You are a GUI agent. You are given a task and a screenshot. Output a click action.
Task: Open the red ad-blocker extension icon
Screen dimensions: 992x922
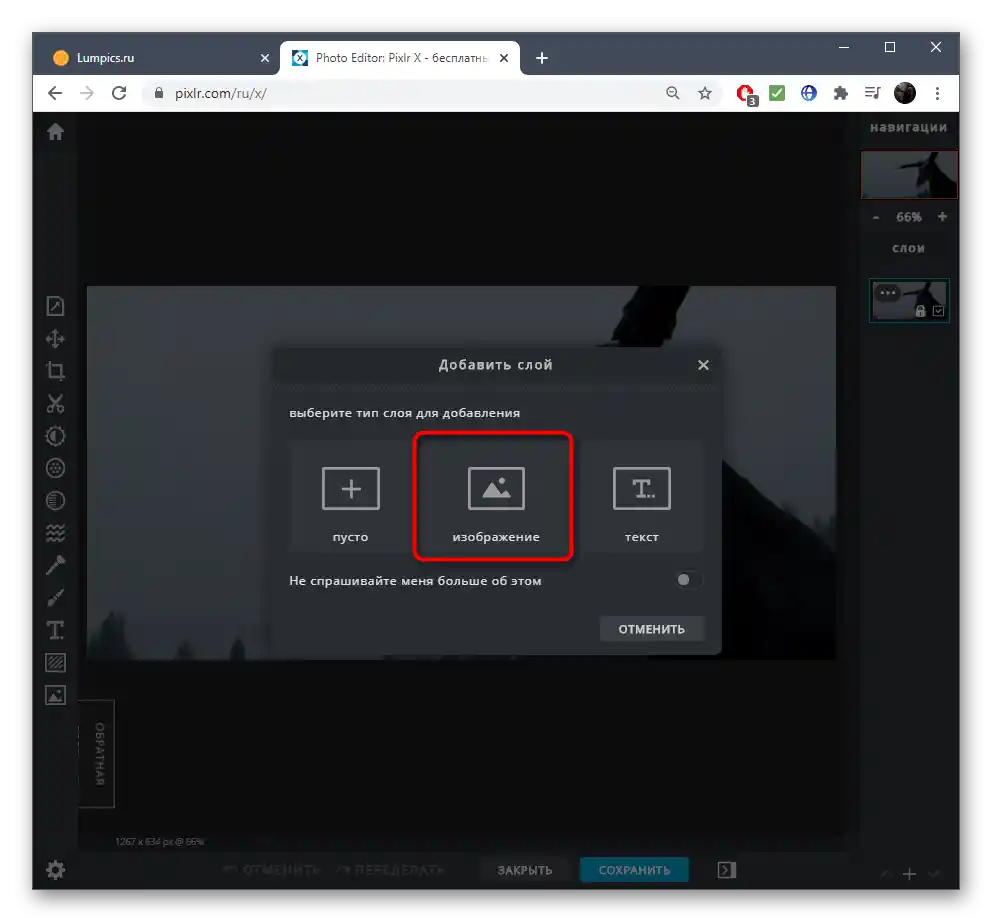pos(747,94)
